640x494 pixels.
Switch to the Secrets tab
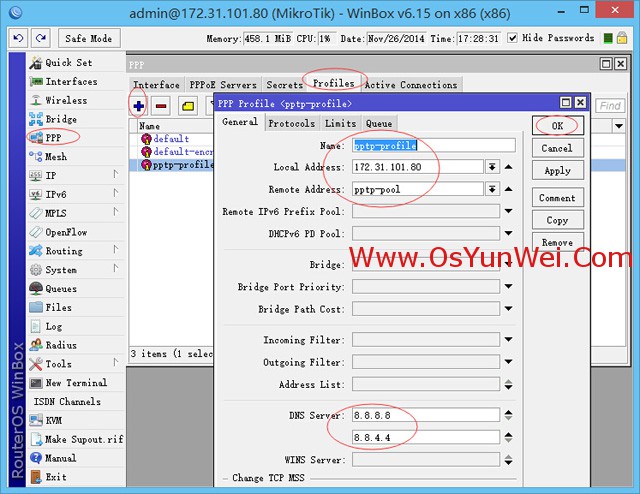point(284,85)
